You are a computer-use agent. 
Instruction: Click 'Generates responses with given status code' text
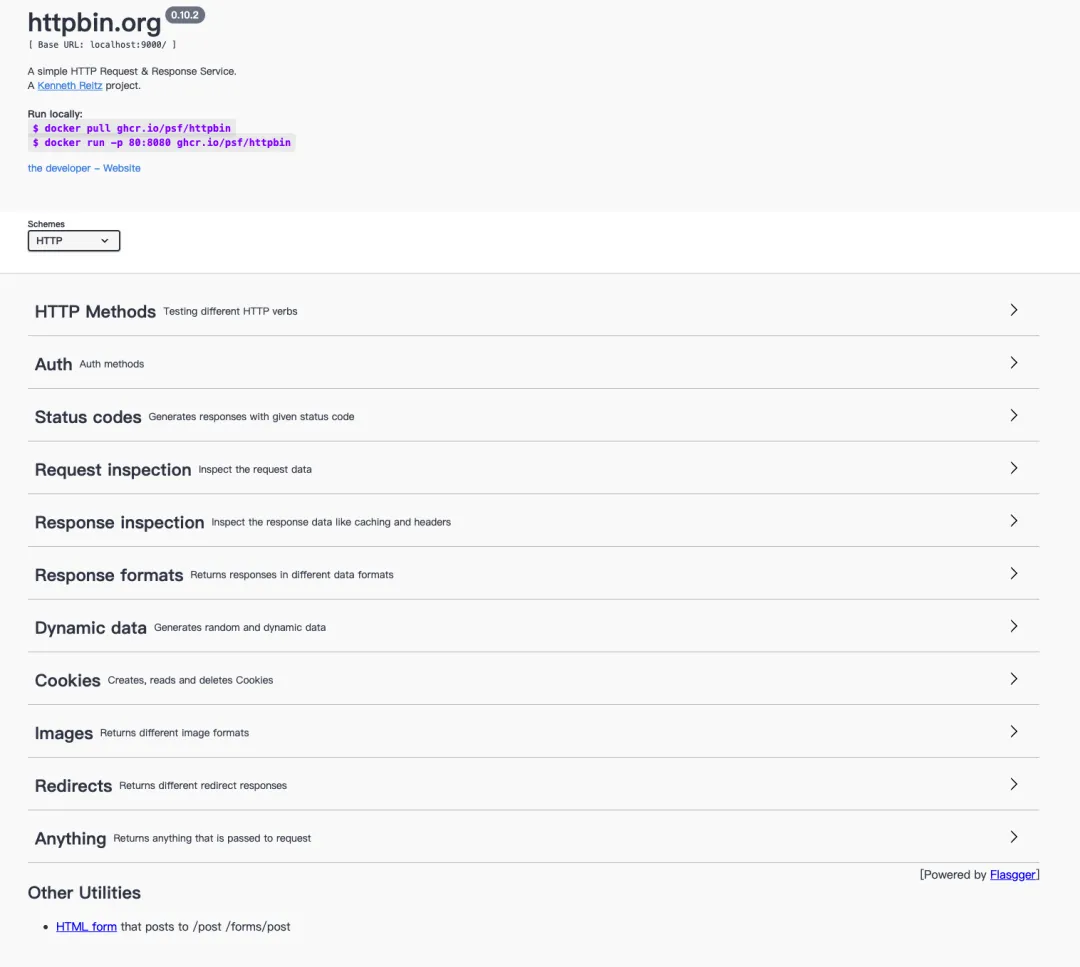coord(251,417)
